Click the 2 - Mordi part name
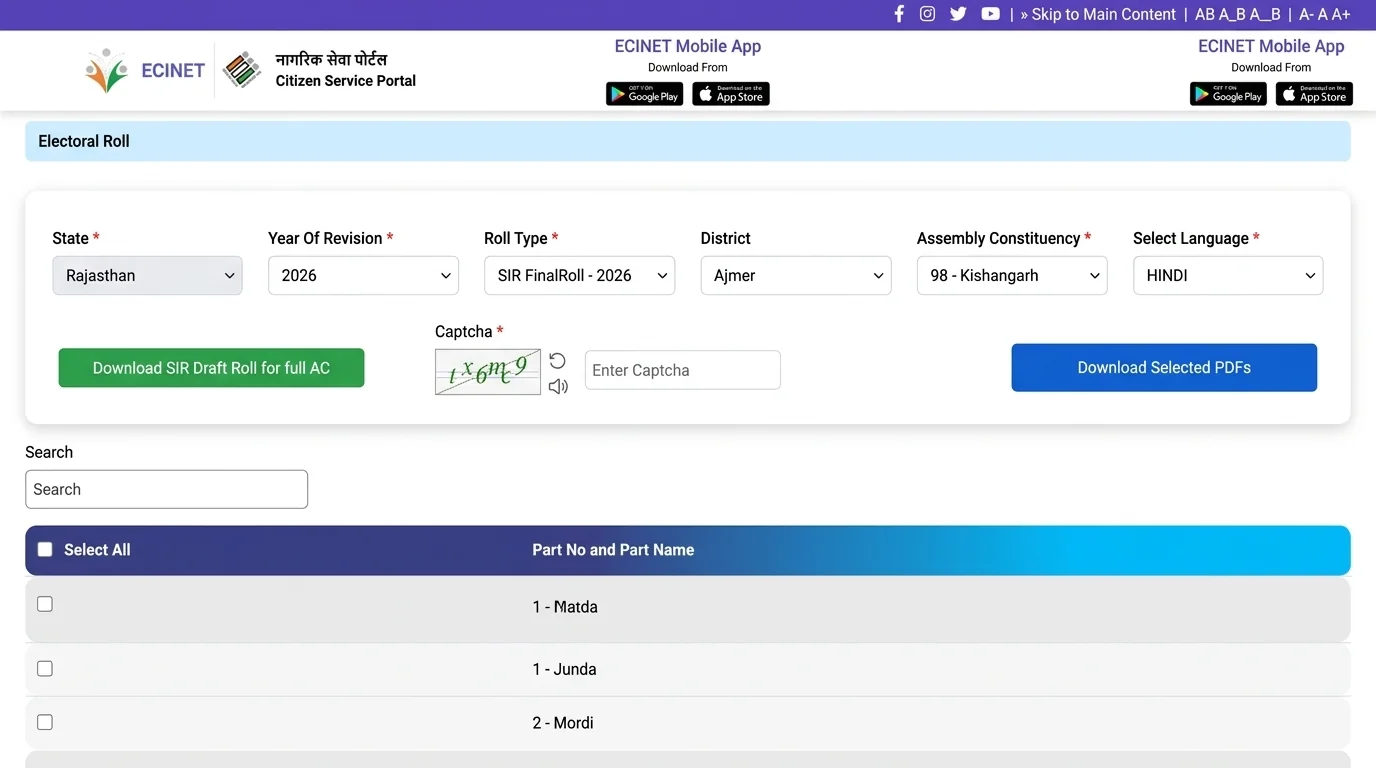 click(563, 723)
